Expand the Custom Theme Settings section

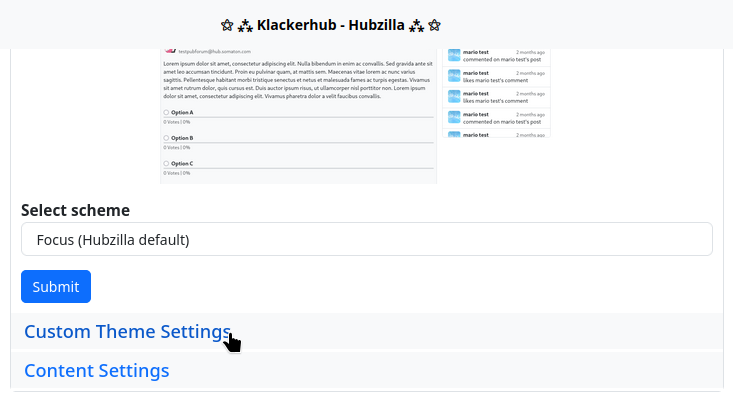[x=127, y=332]
